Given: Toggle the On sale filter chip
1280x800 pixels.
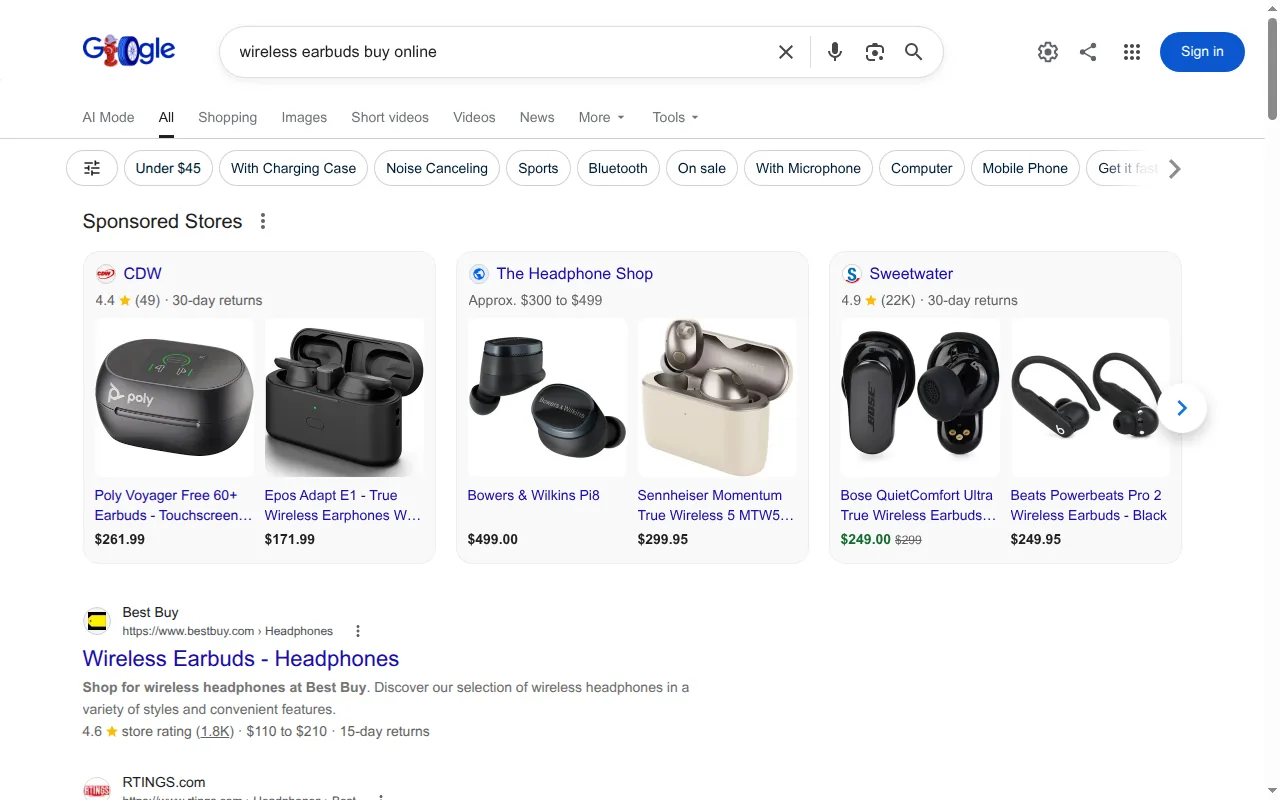Looking at the screenshot, I should (x=702, y=168).
